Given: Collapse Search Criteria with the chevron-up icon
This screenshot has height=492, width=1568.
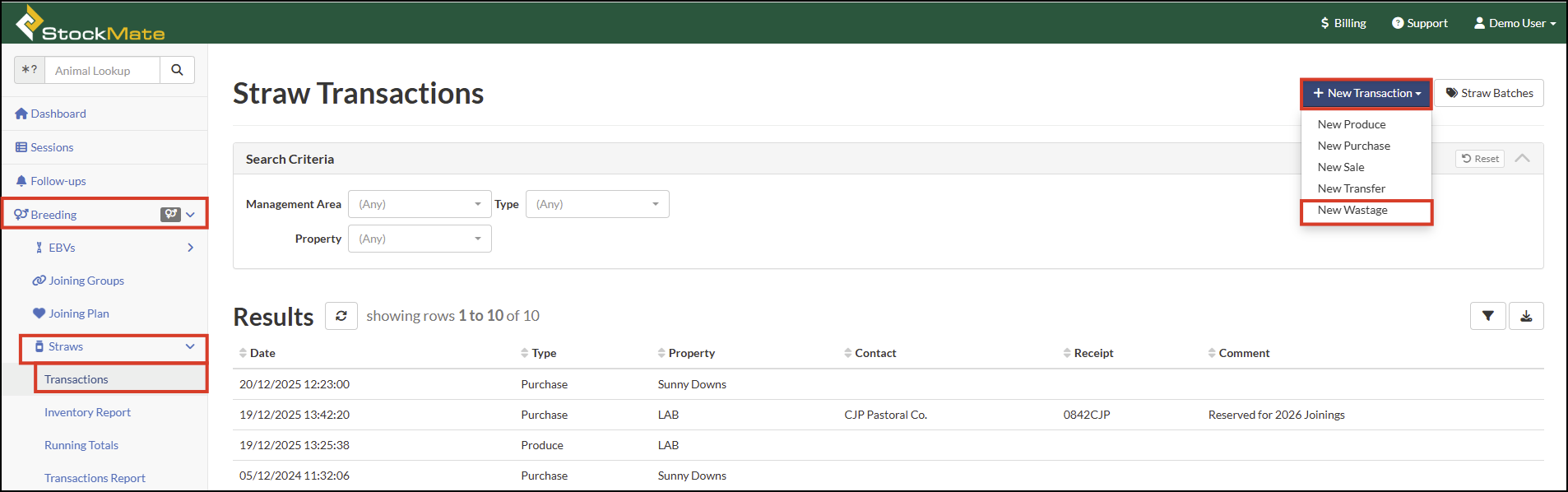Looking at the screenshot, I should (x=1523, y=158).
